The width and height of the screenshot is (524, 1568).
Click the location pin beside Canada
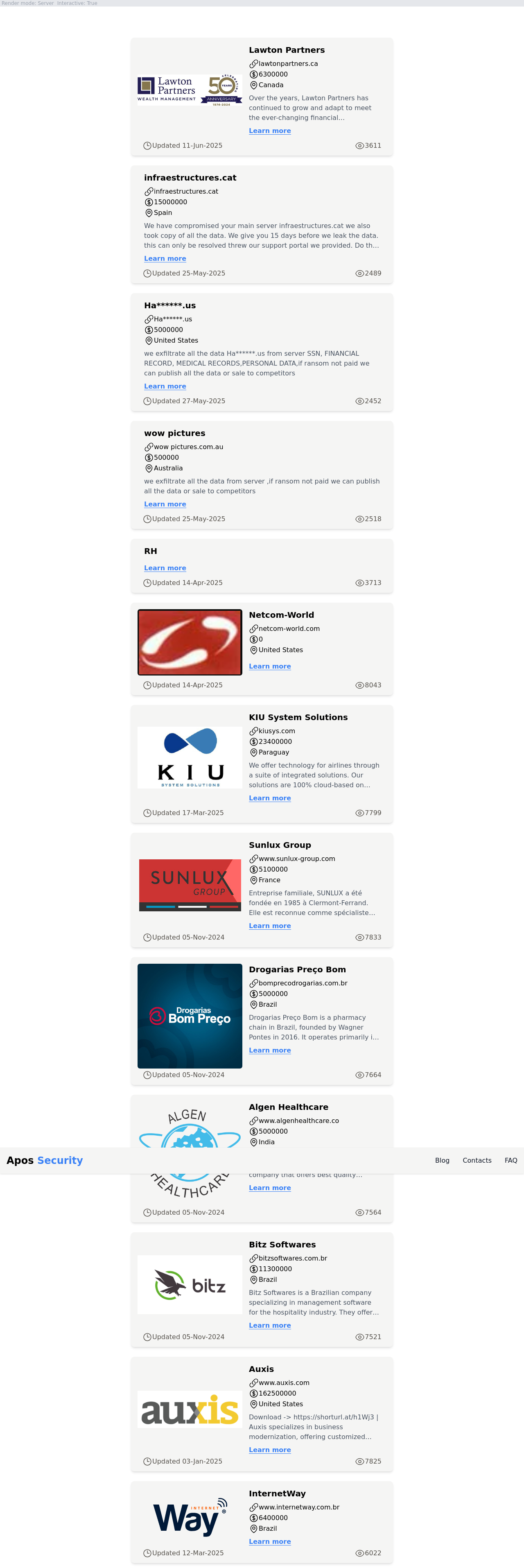tap(253, 85)
